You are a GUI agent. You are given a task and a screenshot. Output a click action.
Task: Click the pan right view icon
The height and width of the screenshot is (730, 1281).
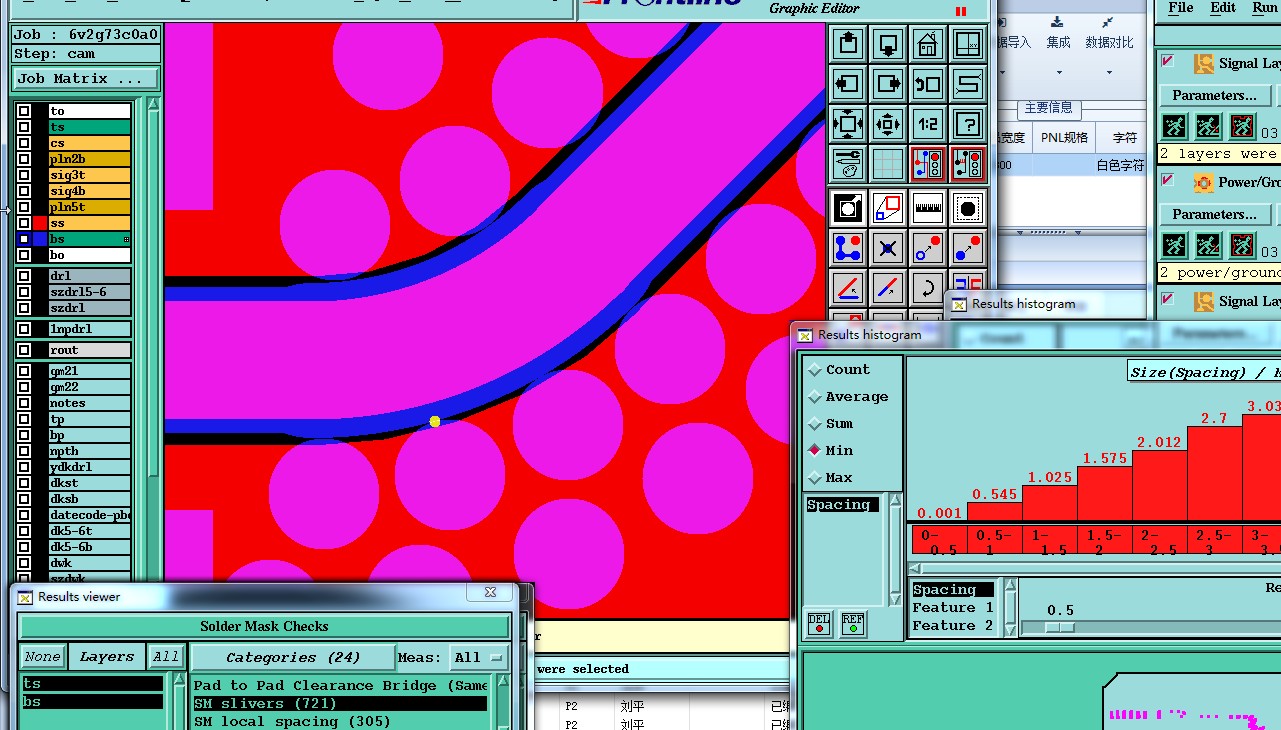888,84
